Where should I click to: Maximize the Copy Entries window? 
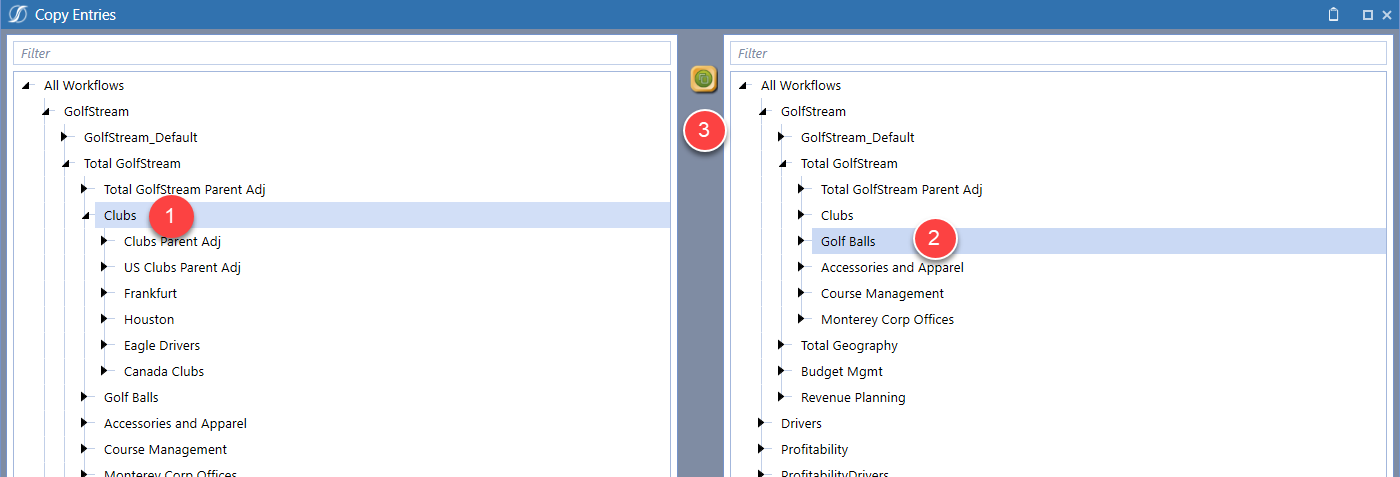point(1367,15)
